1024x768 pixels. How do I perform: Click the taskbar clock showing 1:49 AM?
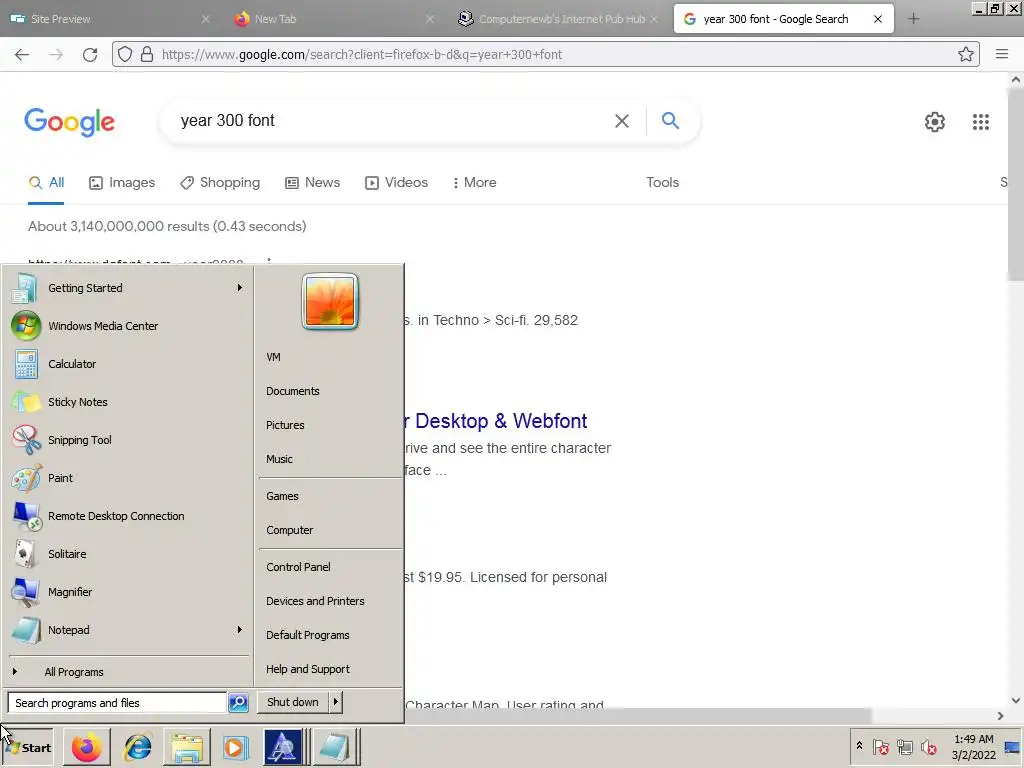(x=973, y=747)
